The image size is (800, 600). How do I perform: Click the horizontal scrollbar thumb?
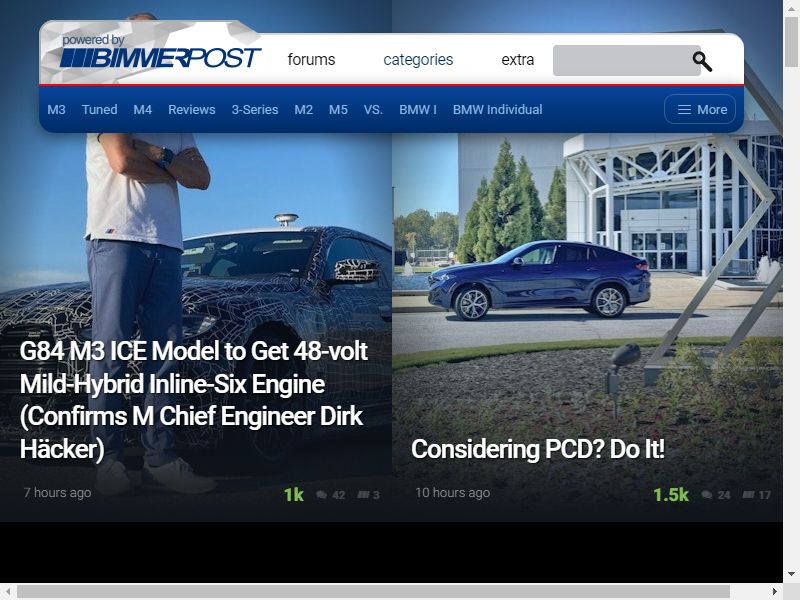(x=373, y=591)
